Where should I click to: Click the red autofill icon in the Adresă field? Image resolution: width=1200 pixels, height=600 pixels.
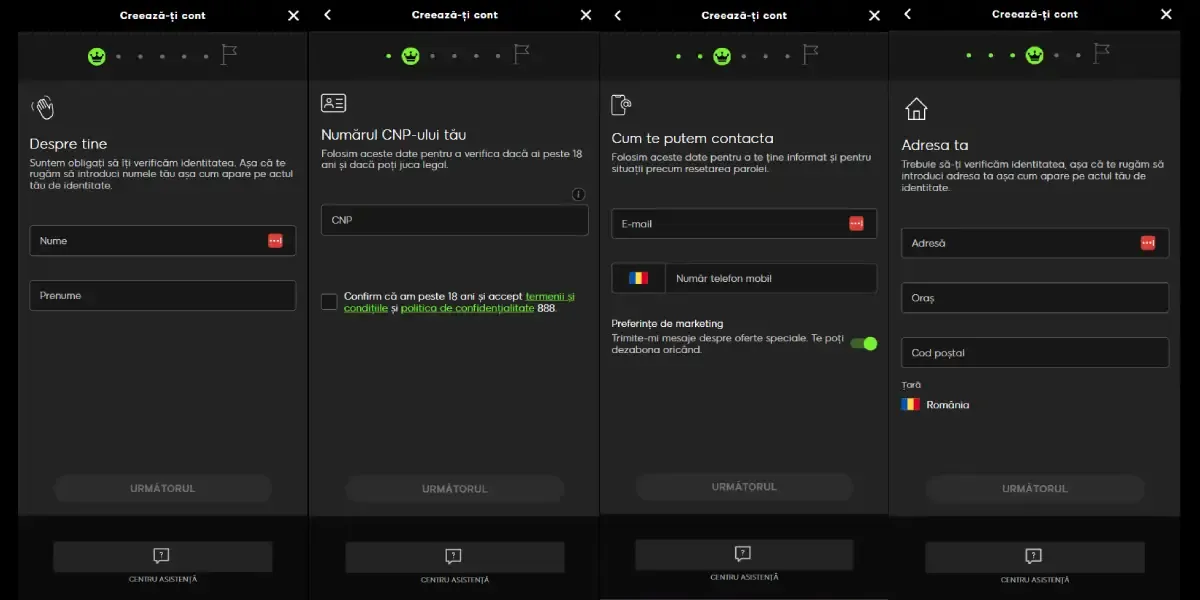[1147, 243]
